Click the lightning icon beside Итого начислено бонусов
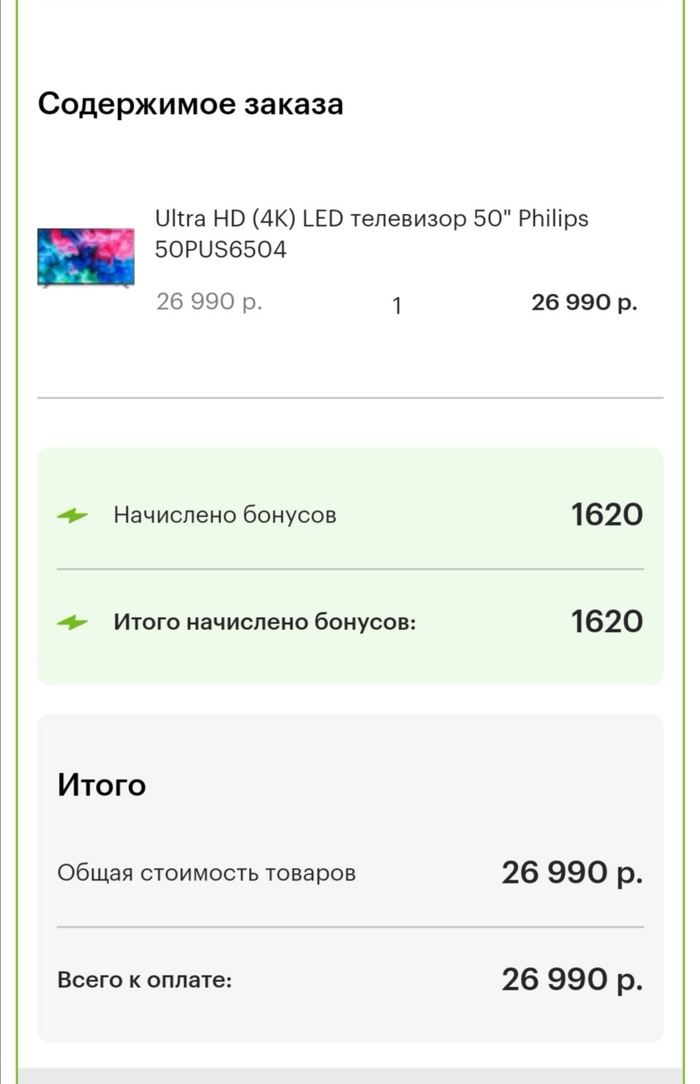The width and height of the screenshot is (700, 1084). pos(72,622)
